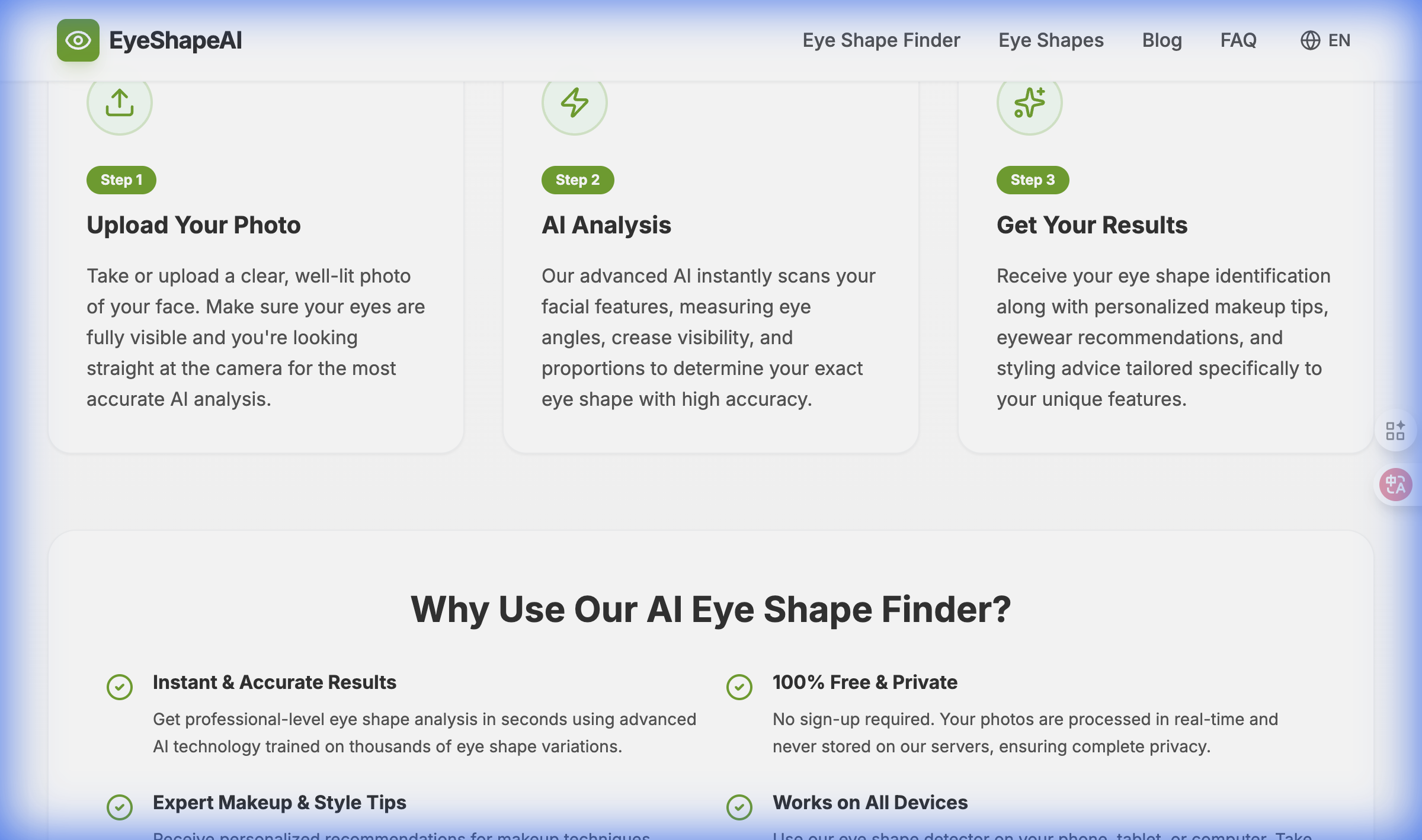Click the EyeShapeAI eye logo icon

(x=78, y=40)
